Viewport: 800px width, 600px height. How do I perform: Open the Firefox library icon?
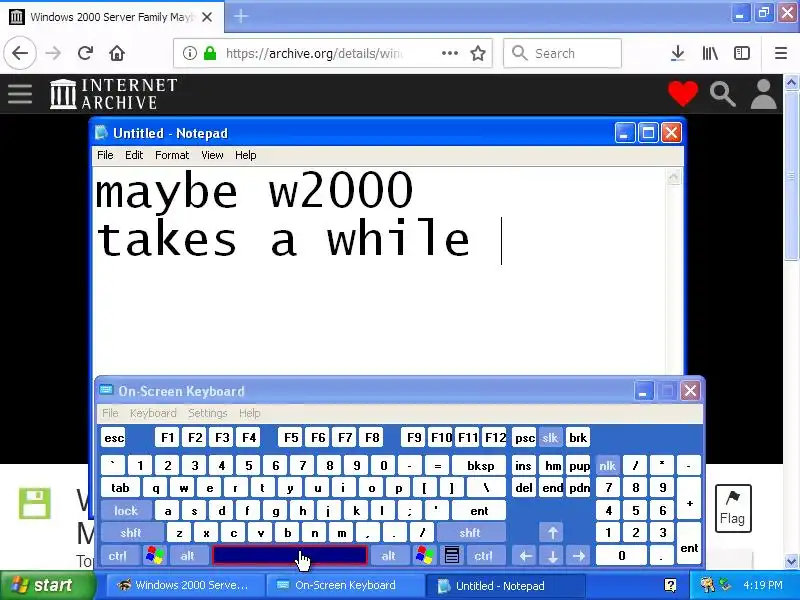[710, 53]
